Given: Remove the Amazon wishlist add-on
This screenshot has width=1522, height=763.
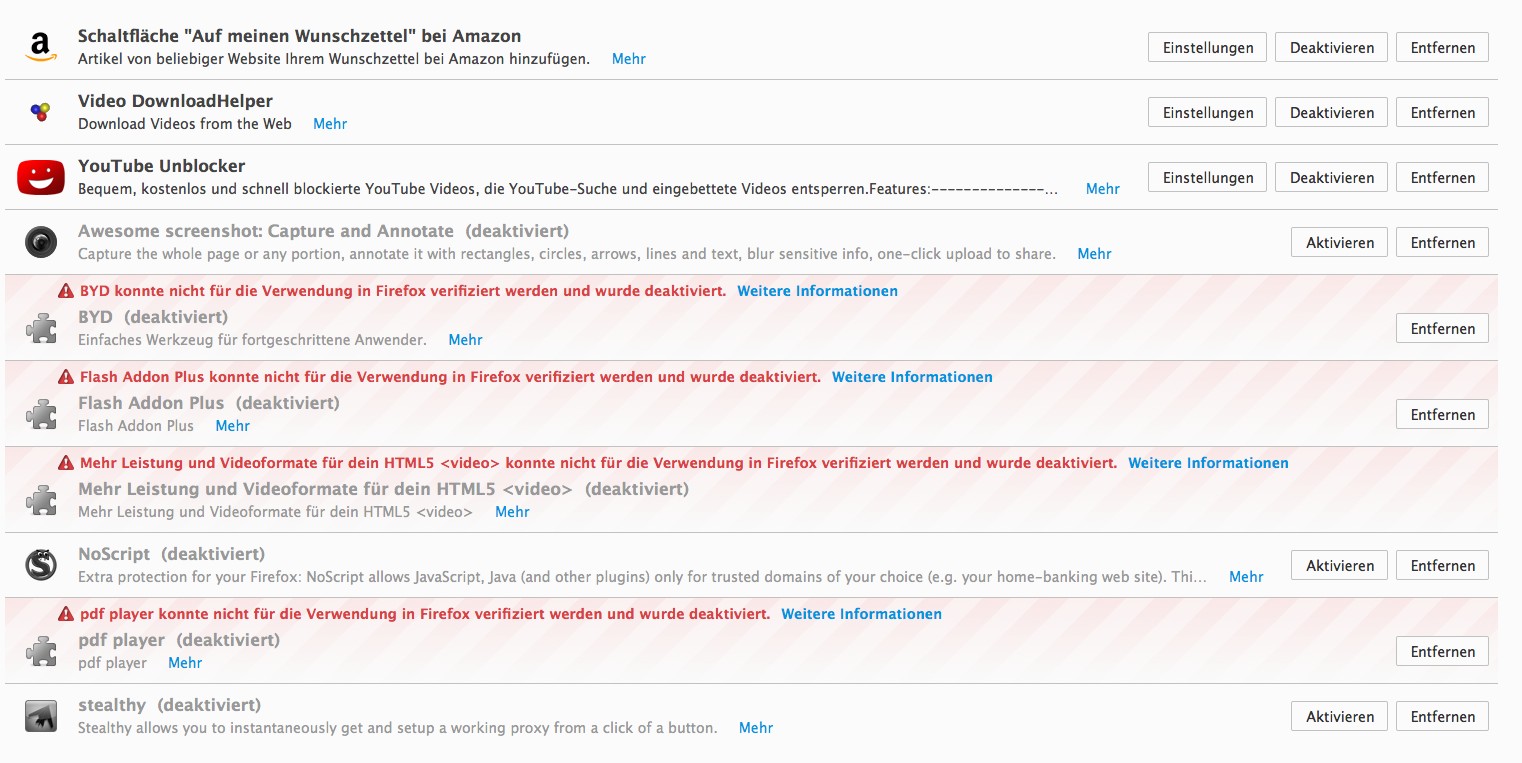Looking at the screenshot, I should coord(1443,47).
